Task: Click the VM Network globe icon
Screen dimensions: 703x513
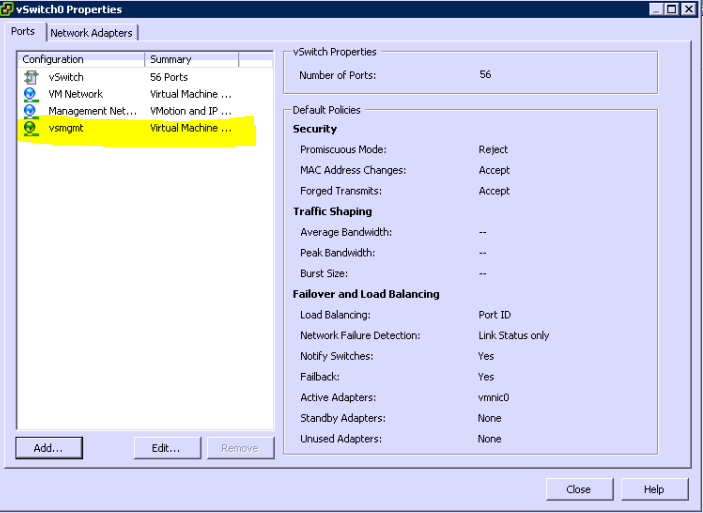Action: tap(30, 94)
